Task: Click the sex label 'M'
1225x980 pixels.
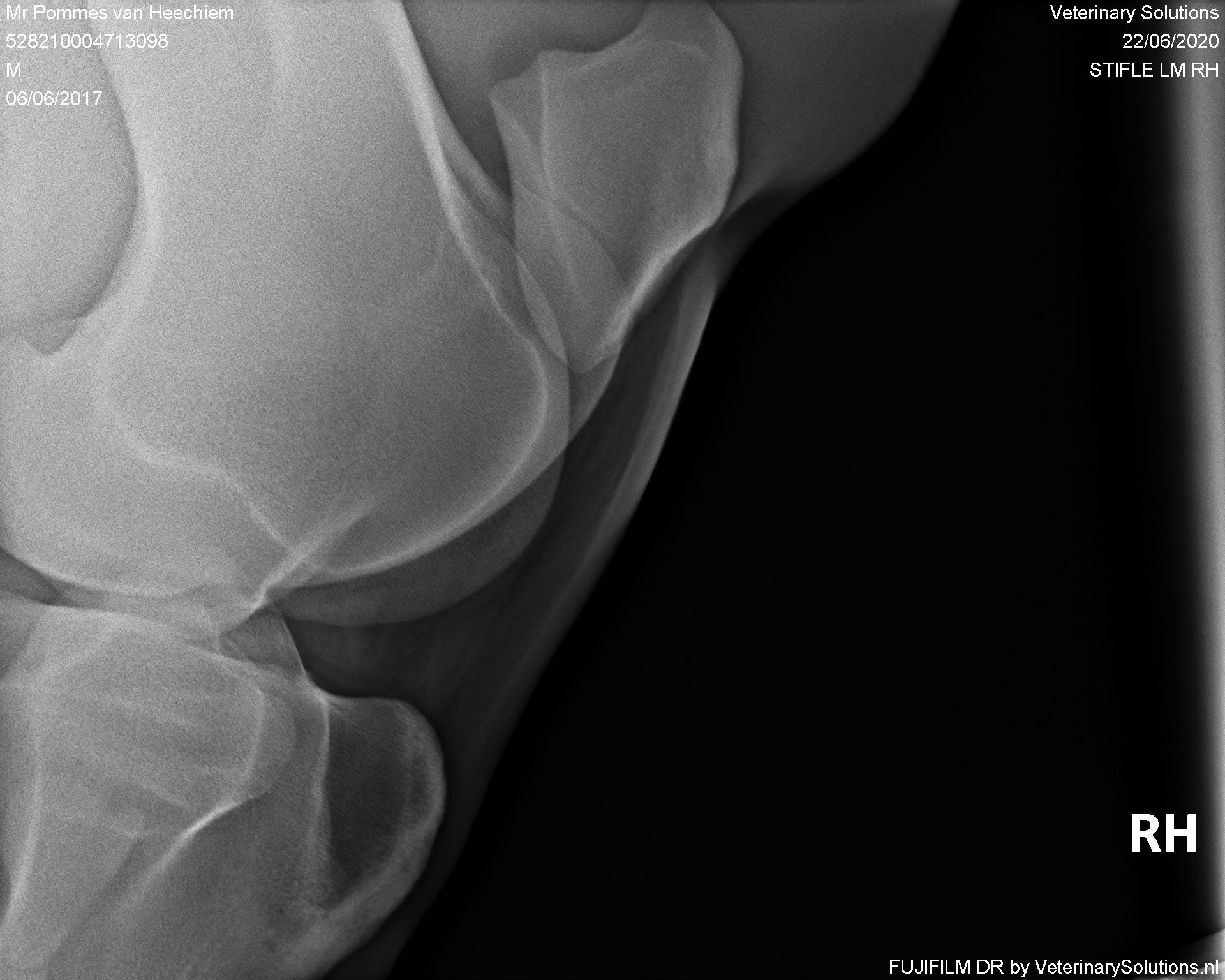Action: coord(13,70)
